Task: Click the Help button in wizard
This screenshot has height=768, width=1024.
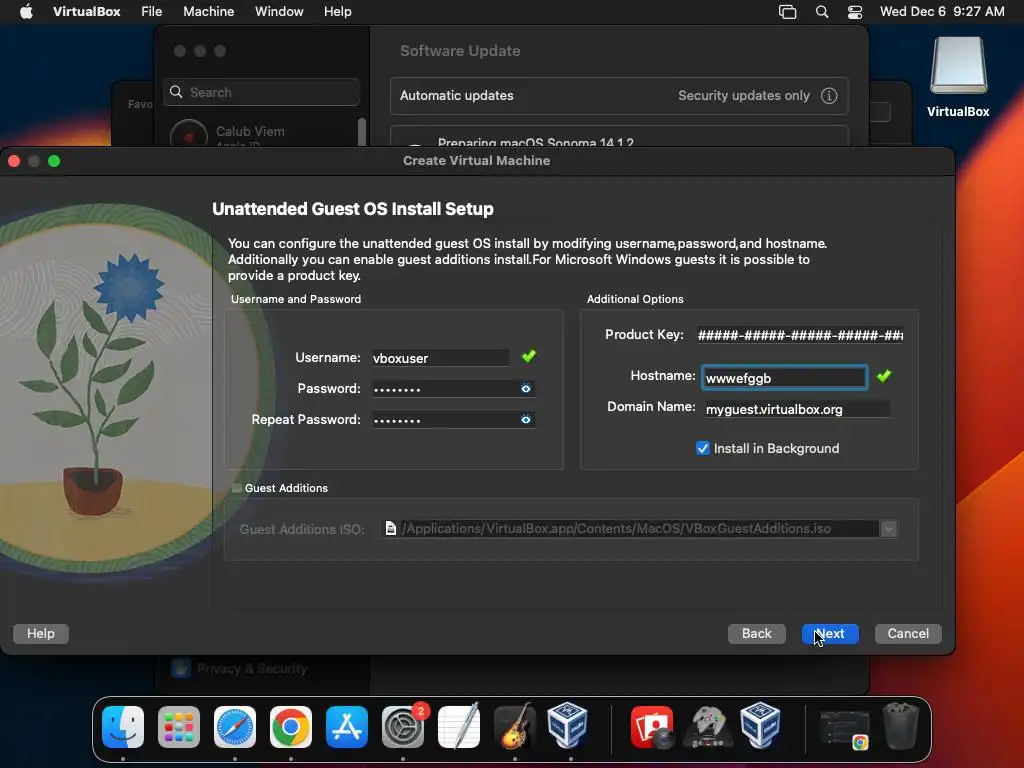Action: [40, 633]
